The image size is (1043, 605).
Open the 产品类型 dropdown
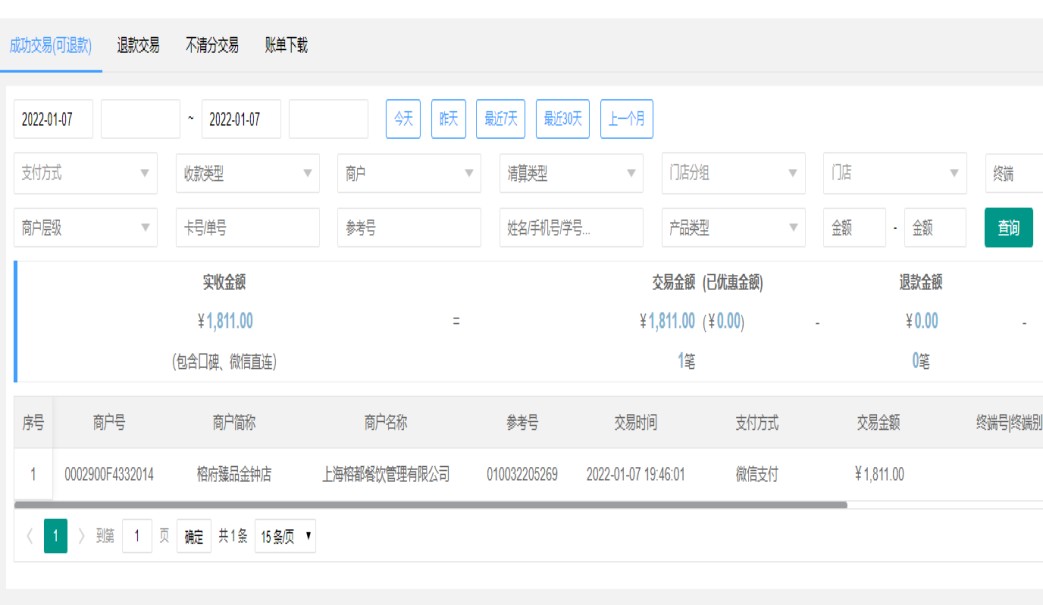pos(733,228)
